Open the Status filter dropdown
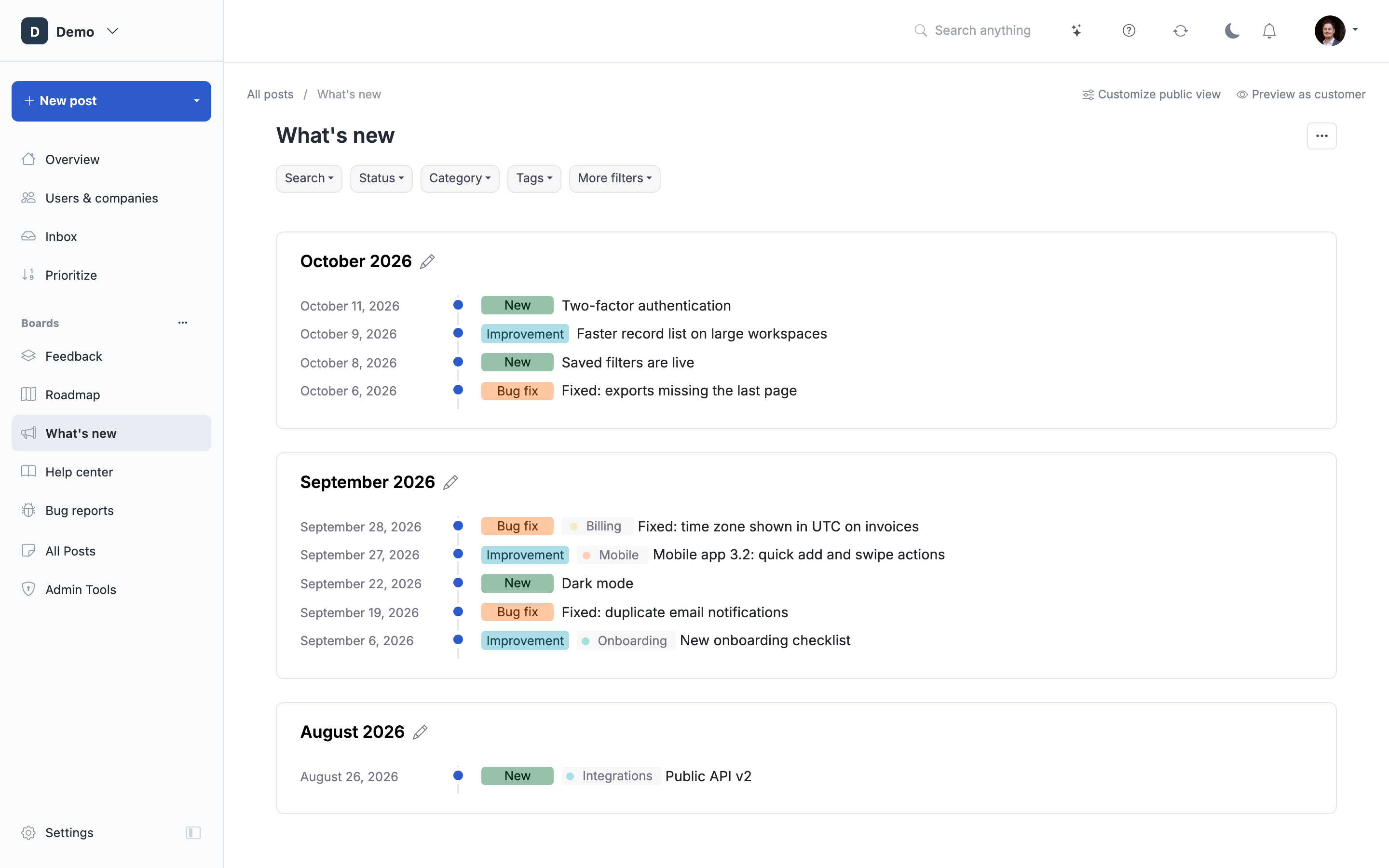 click(x=381, y=178)
